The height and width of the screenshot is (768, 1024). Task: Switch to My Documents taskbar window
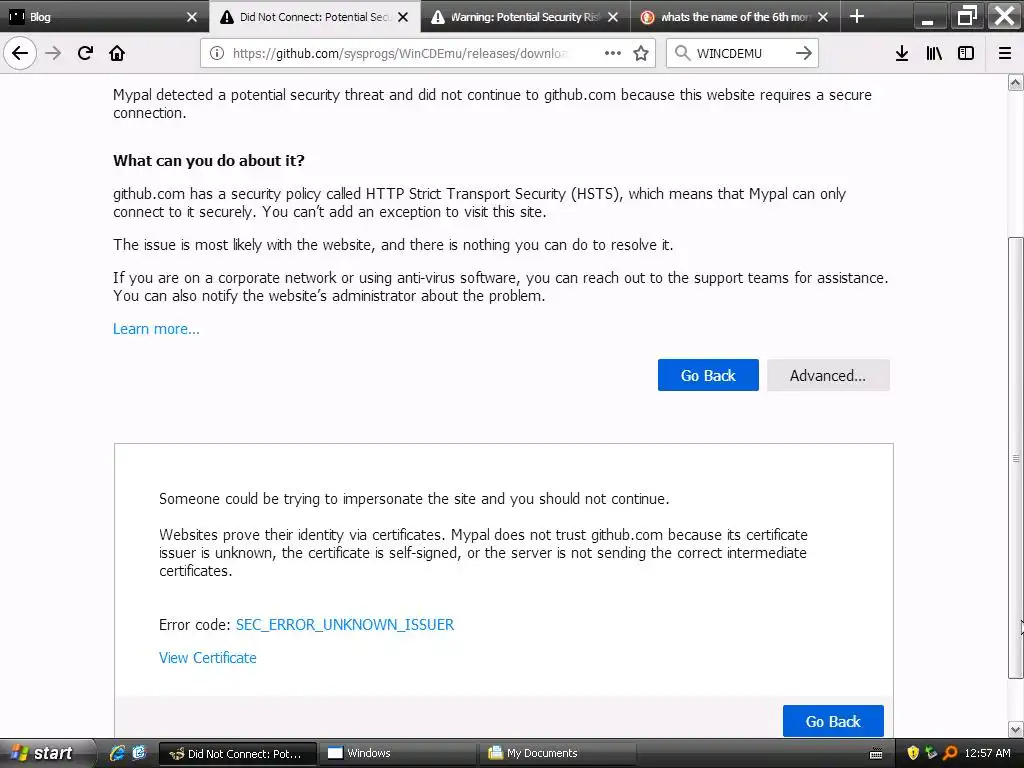(556, 754)
